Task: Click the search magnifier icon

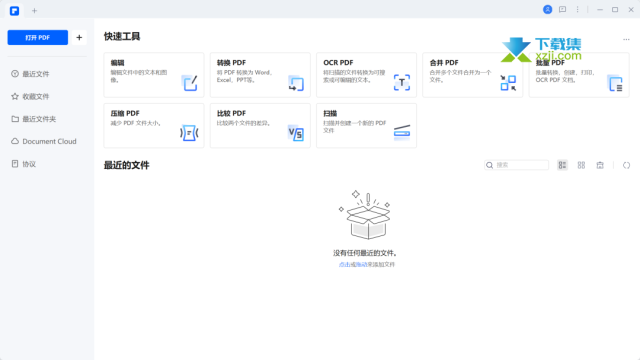Action: (x=489, y=165)
